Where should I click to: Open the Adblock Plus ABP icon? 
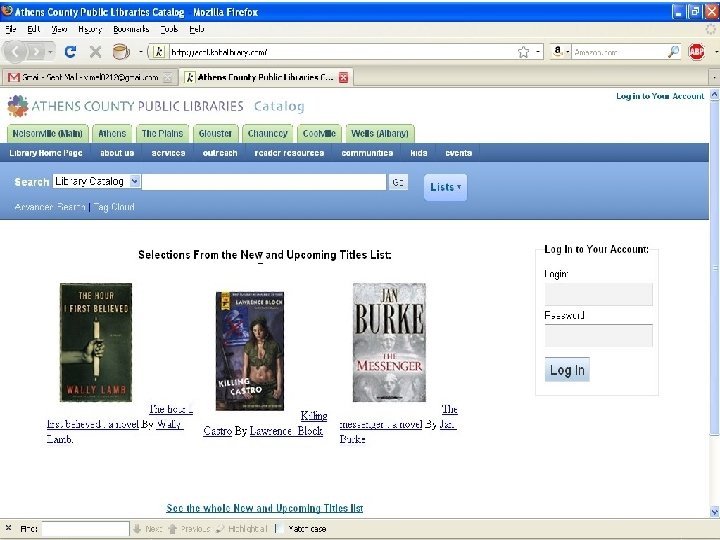coord(697,51)
